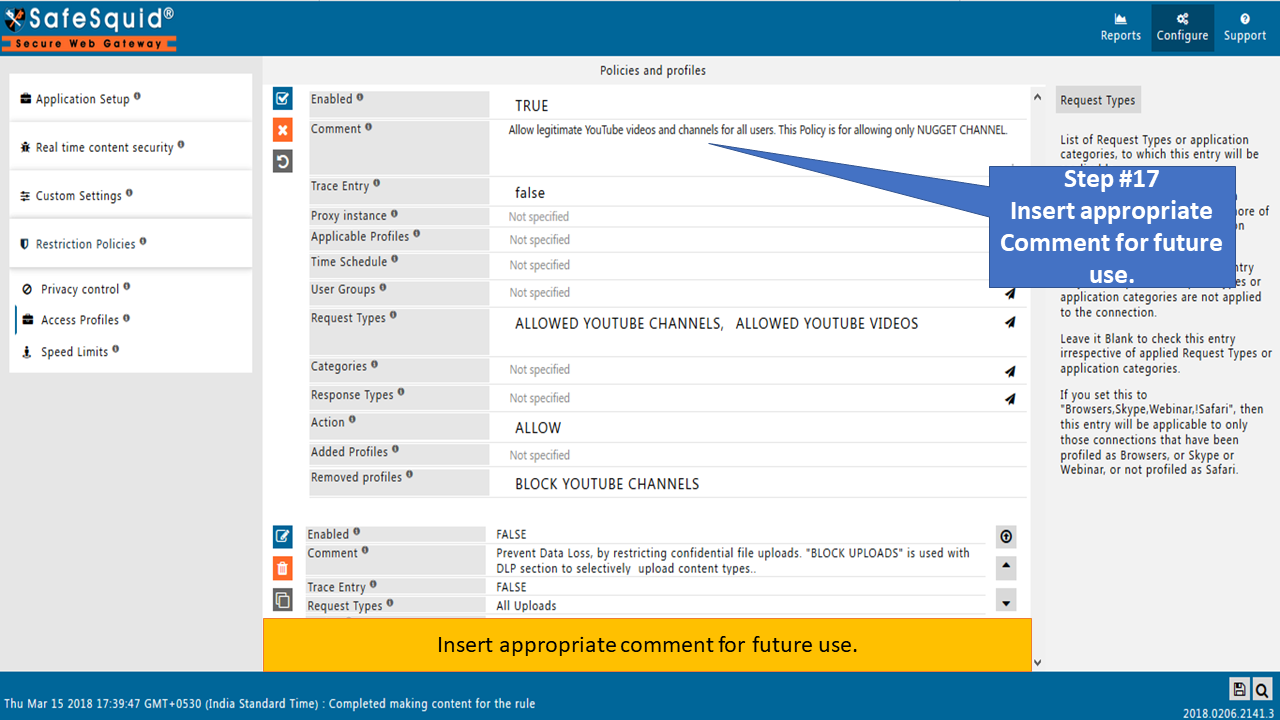Screen dimensions: 1280x720
Task: Edit the Block Uploads policy entry
Action: tap(283, 536)
